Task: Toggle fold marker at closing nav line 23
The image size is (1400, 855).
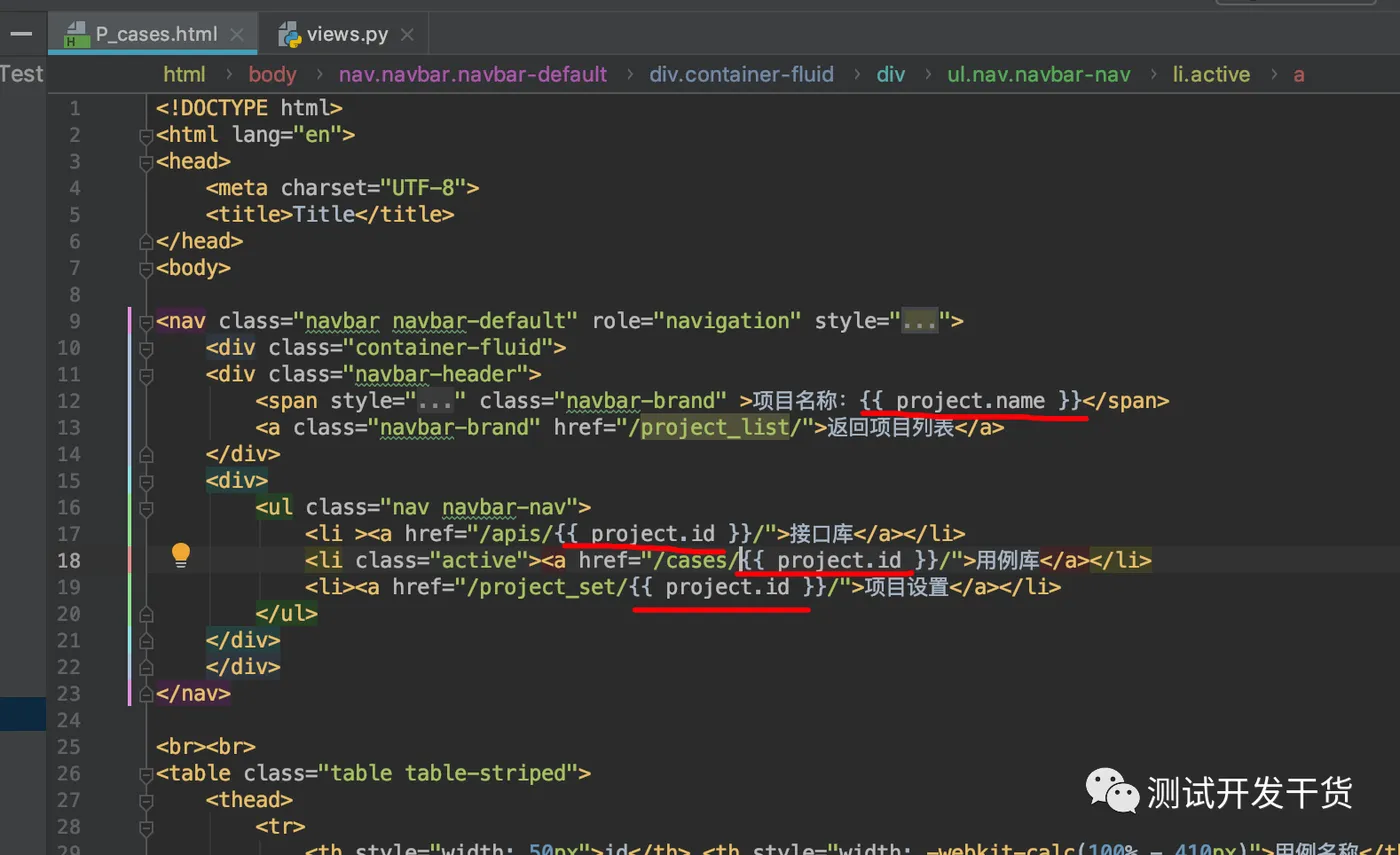Action: click(x=146, y=694)
